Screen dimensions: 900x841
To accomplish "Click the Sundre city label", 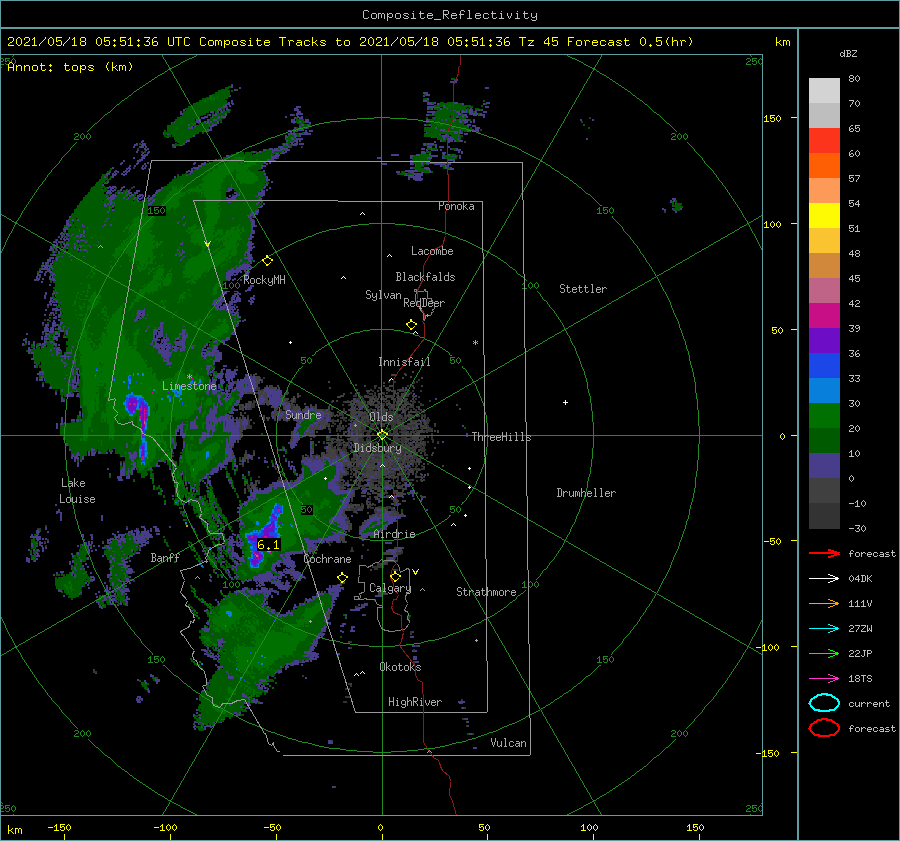I will (303, 415).
